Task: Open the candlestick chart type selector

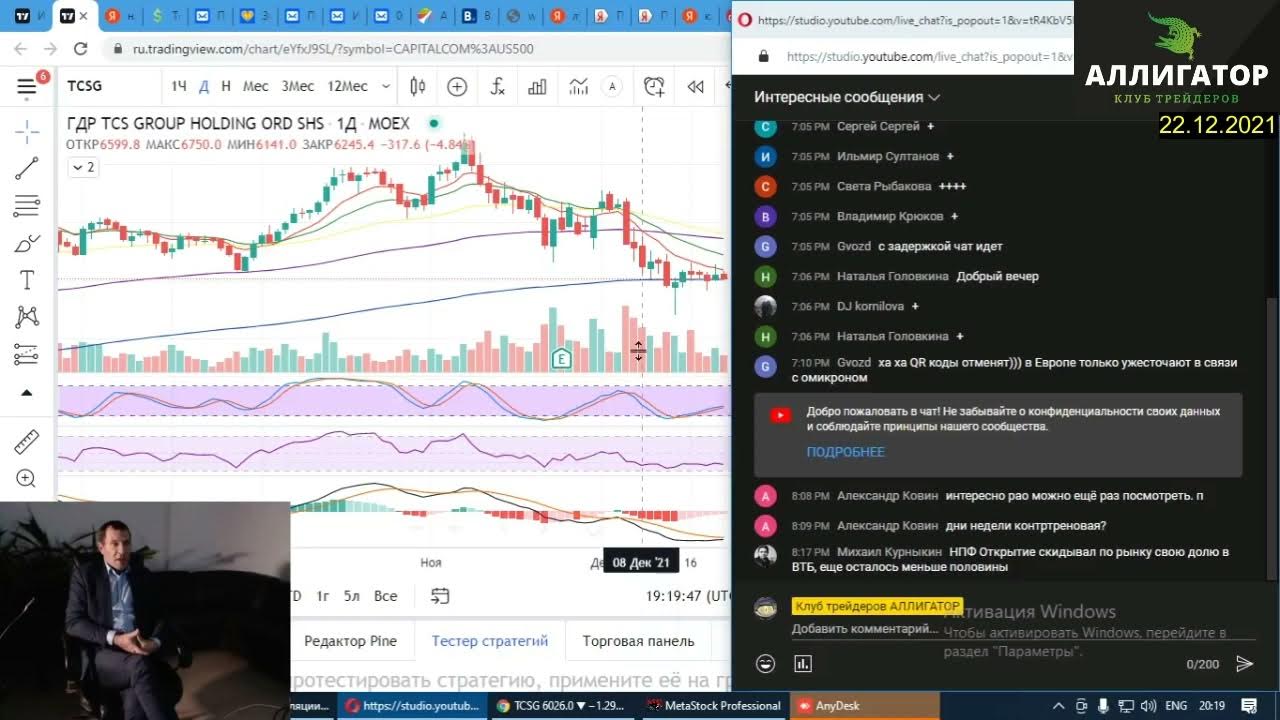Action: click(x=418, y=87)
